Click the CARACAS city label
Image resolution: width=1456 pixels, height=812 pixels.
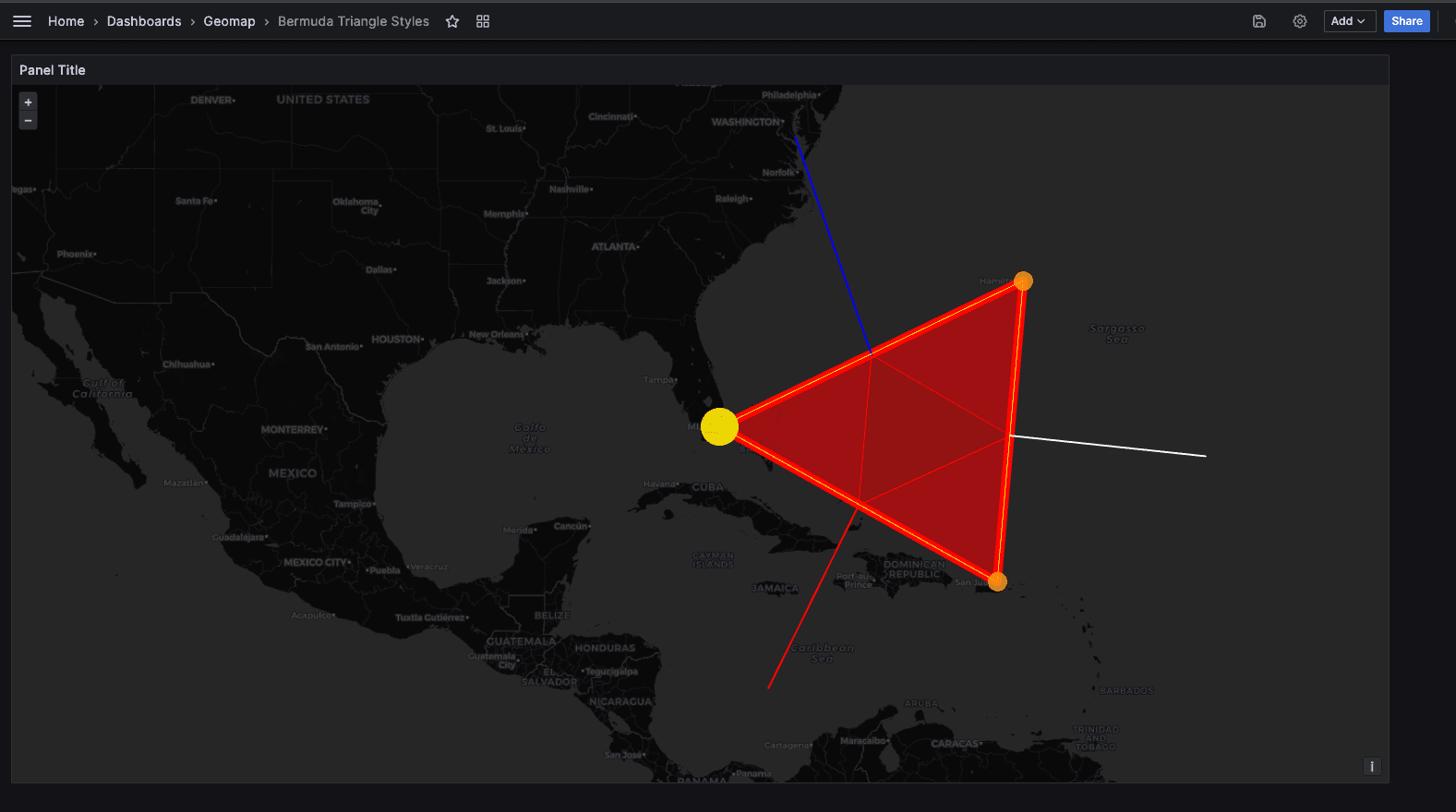(956, 744)
